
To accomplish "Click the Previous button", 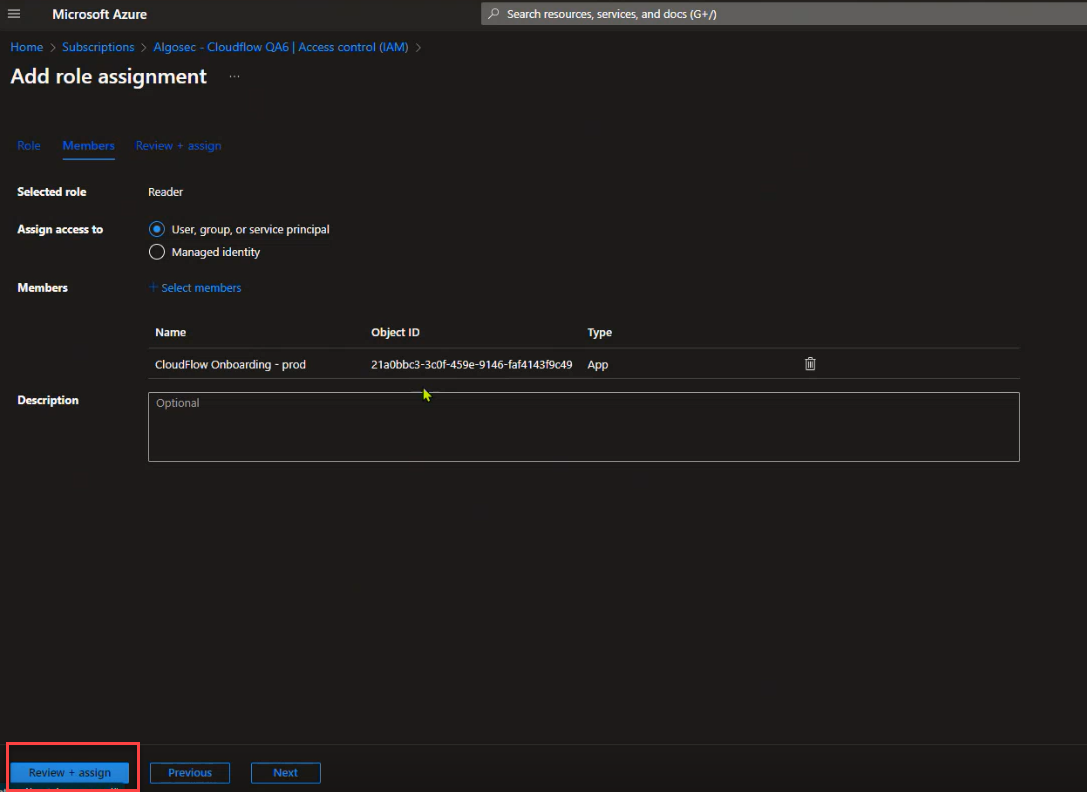I will (190, 773).
